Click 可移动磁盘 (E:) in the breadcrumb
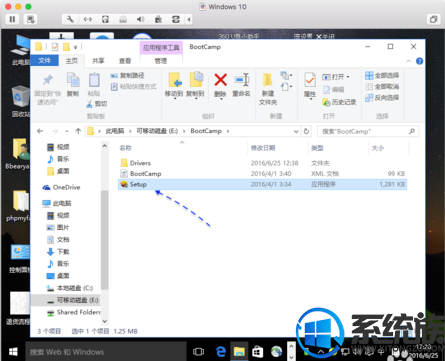 click(157, 131)
